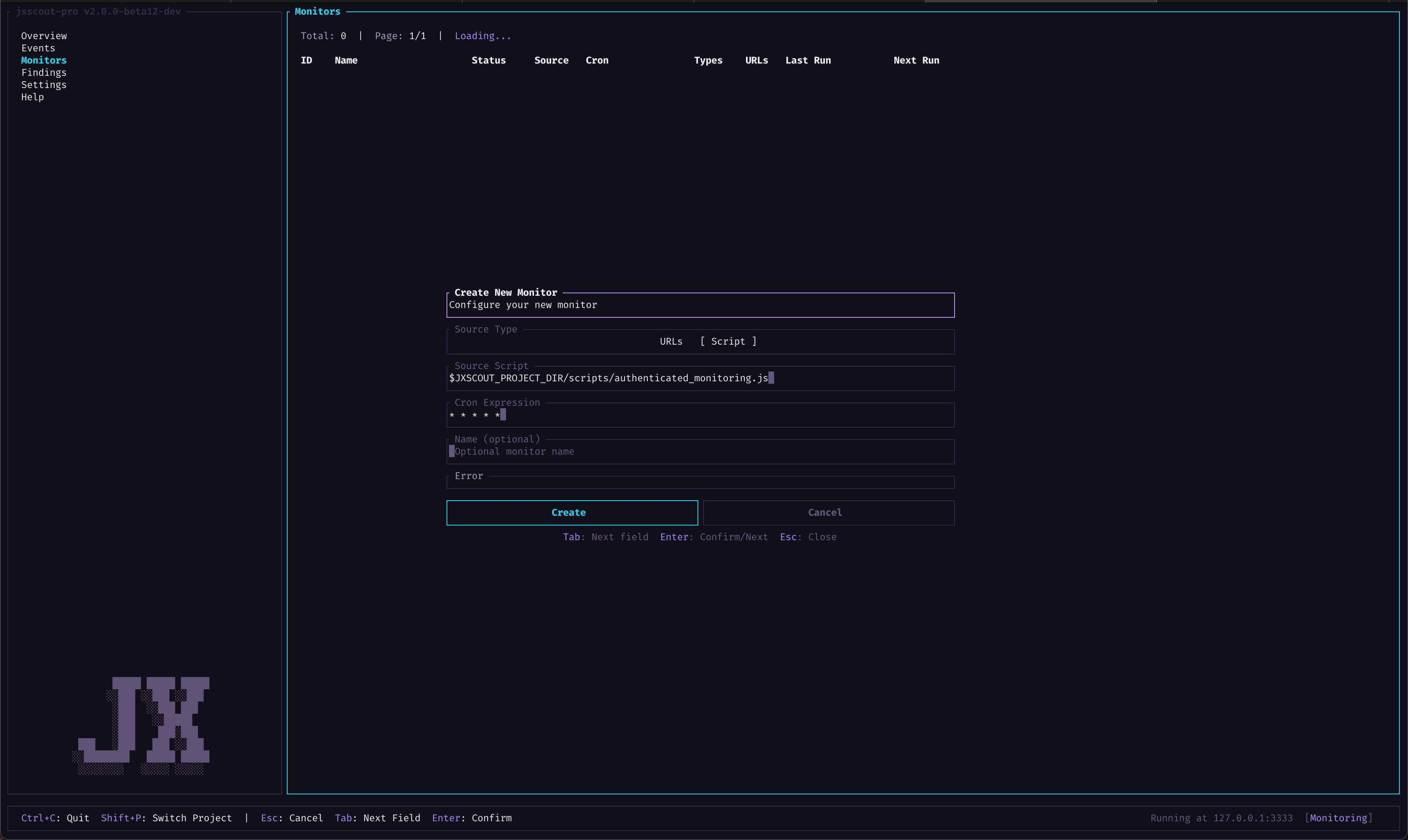Image resolution: width=1408 pixels, height=840 pixels.
Task: Click the 'Total: 0' counter text
Action: click(x=323, y=36)
